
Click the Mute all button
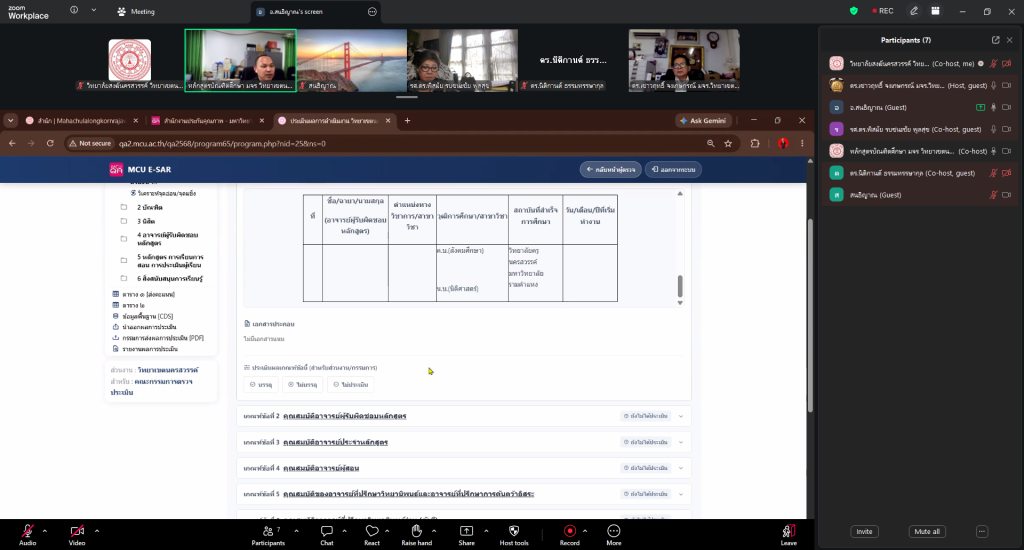927,532
